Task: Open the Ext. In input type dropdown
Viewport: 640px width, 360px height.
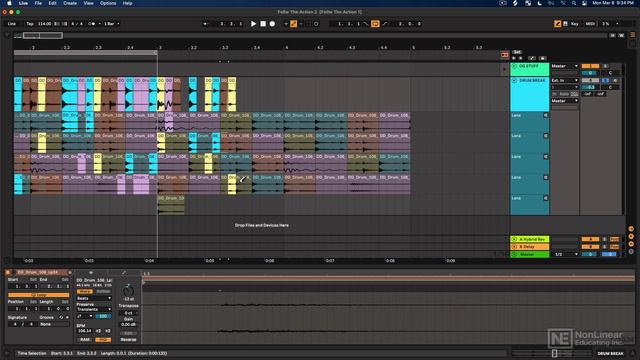Action: coord(564,80)
